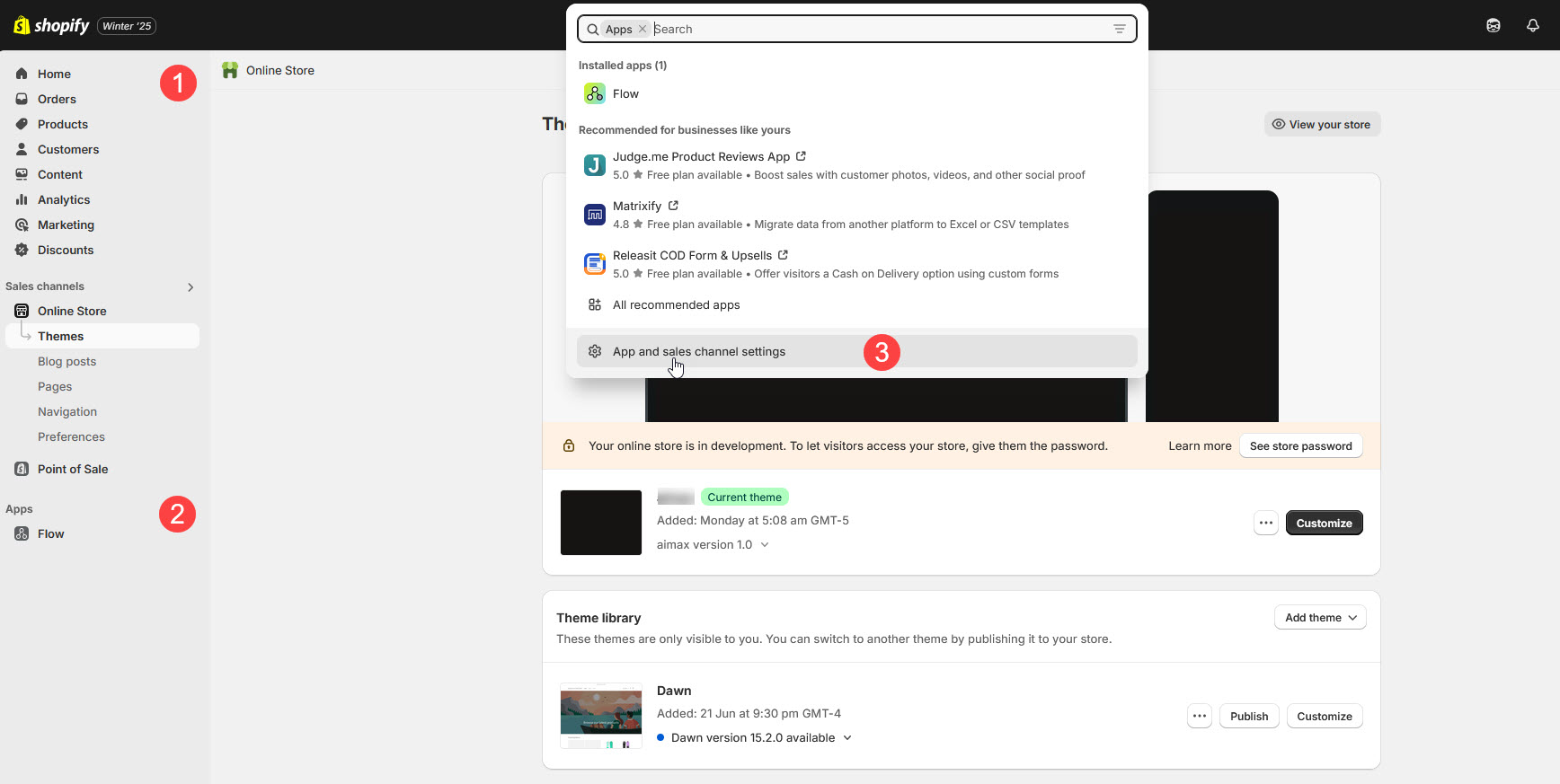Open the notifications bell icon
Viewport: 1560px width, 784px height.
1533,25
